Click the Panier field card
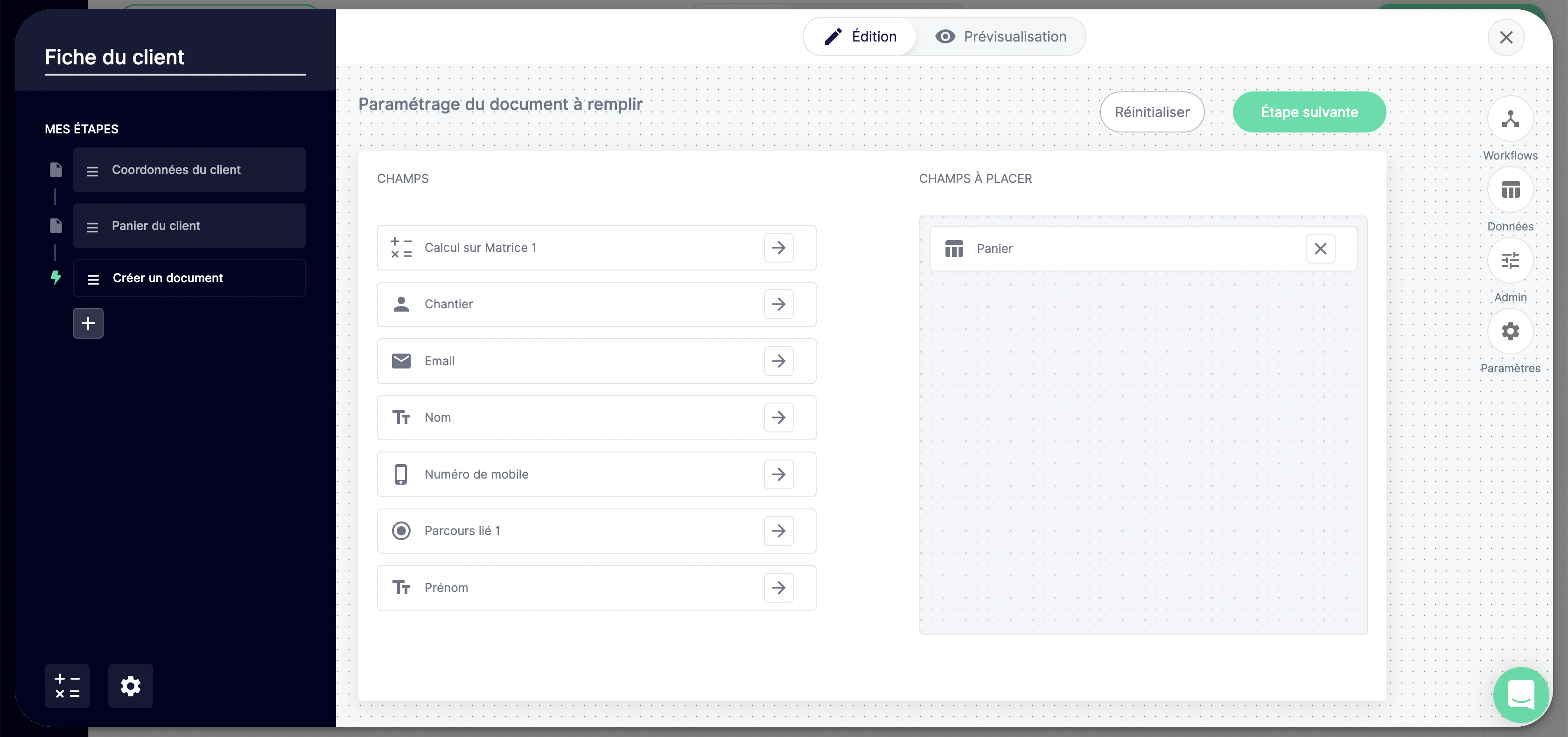This screenshot has width=1568, height=737. pos(1142,248)
